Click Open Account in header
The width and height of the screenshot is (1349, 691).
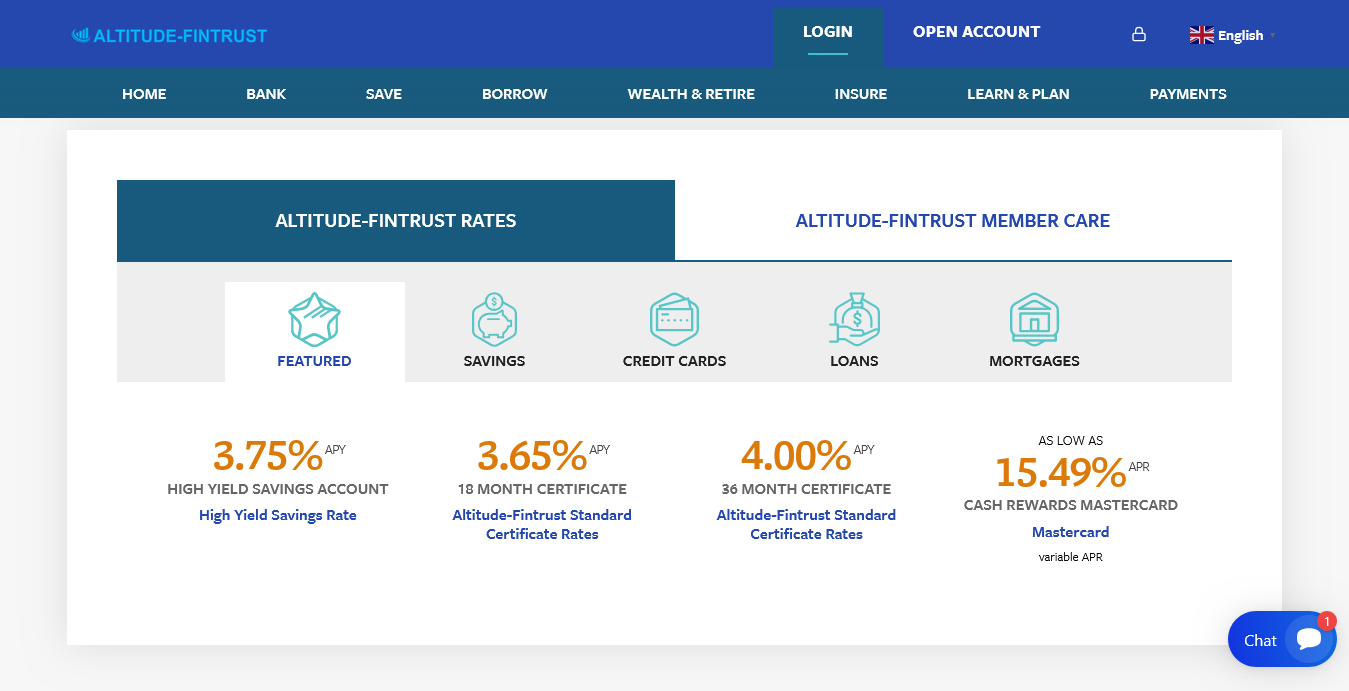(x=976, y=32)
